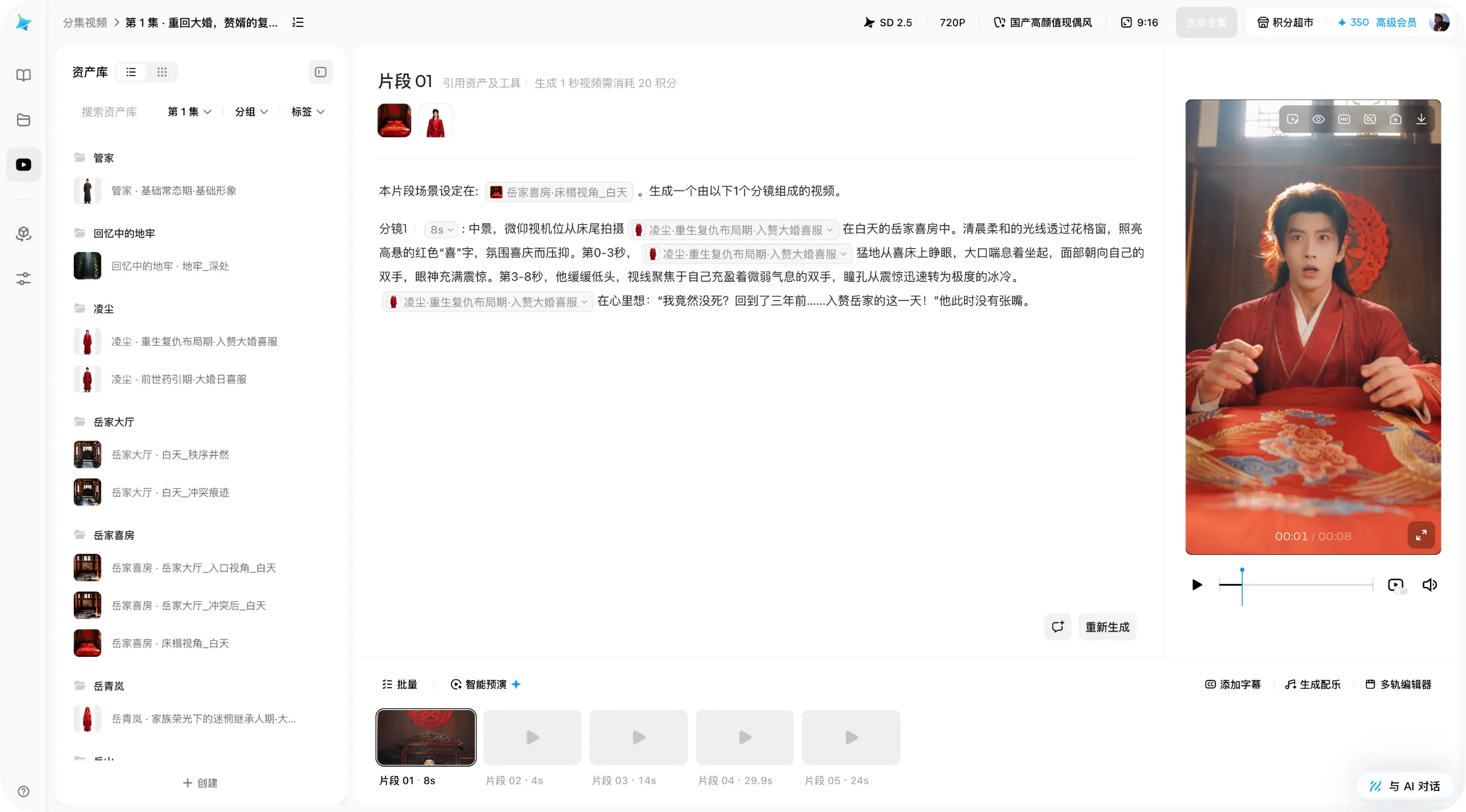Switch the asset library to list view
Viewport: 1466px width, 812px height.
tap(131, 72)
